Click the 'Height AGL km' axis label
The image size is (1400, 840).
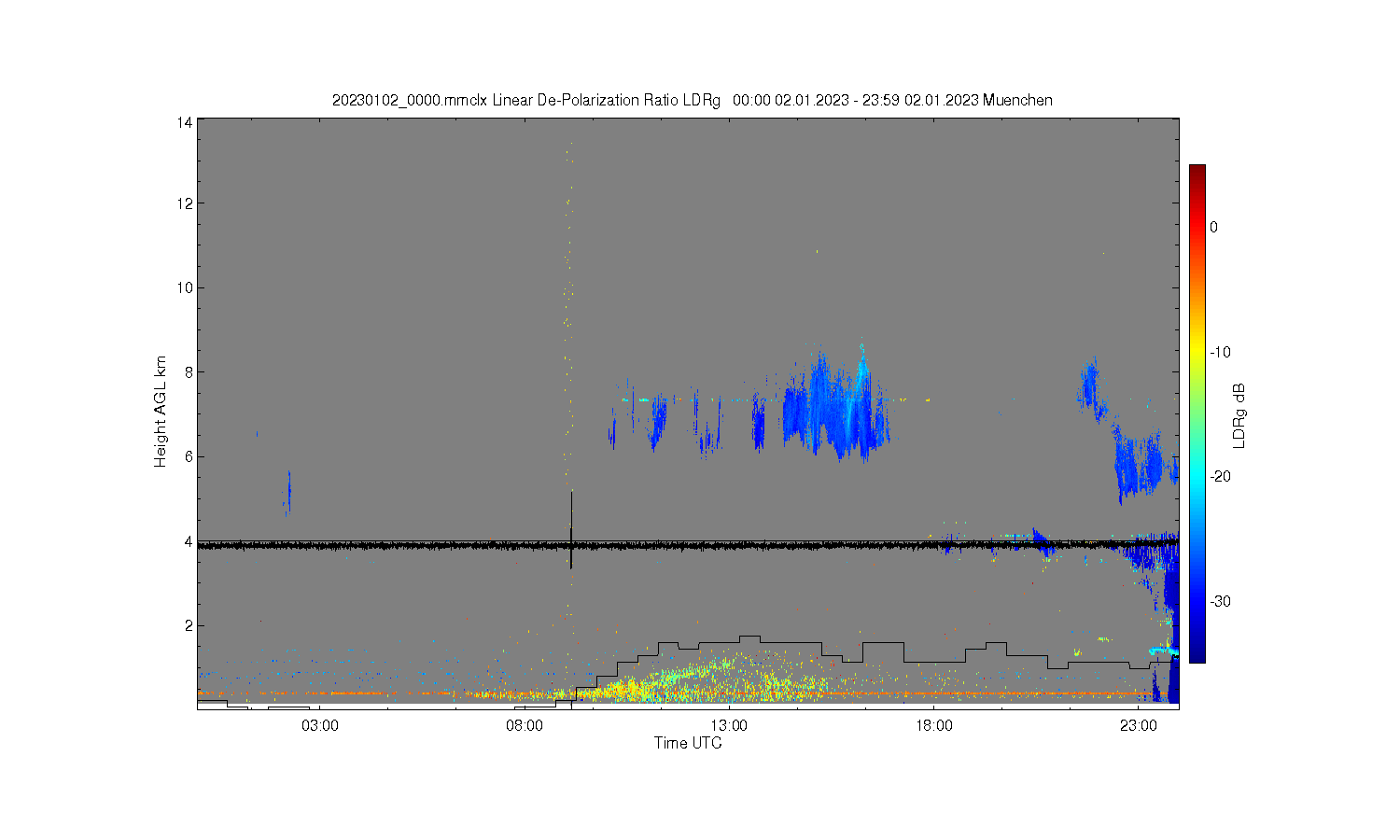(x=161, y=412)
